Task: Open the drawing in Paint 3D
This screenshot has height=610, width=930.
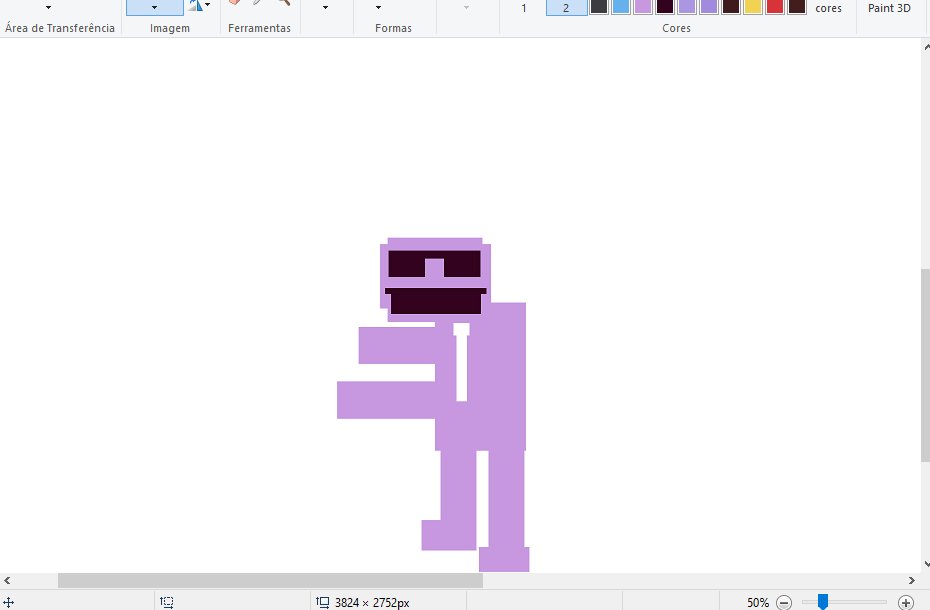Action: 889,8
